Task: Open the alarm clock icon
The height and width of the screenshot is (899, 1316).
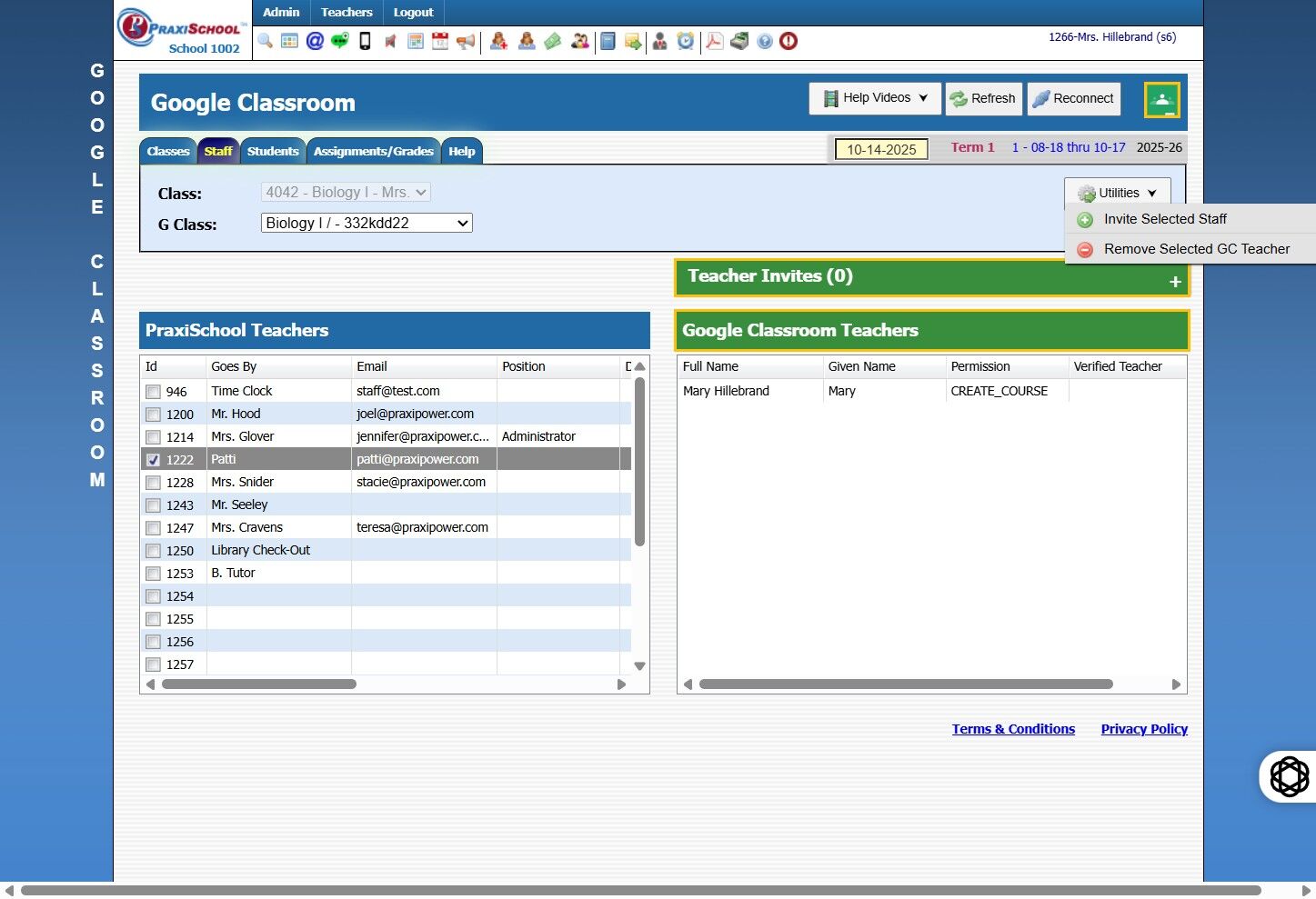Action: tap(686, 41)
